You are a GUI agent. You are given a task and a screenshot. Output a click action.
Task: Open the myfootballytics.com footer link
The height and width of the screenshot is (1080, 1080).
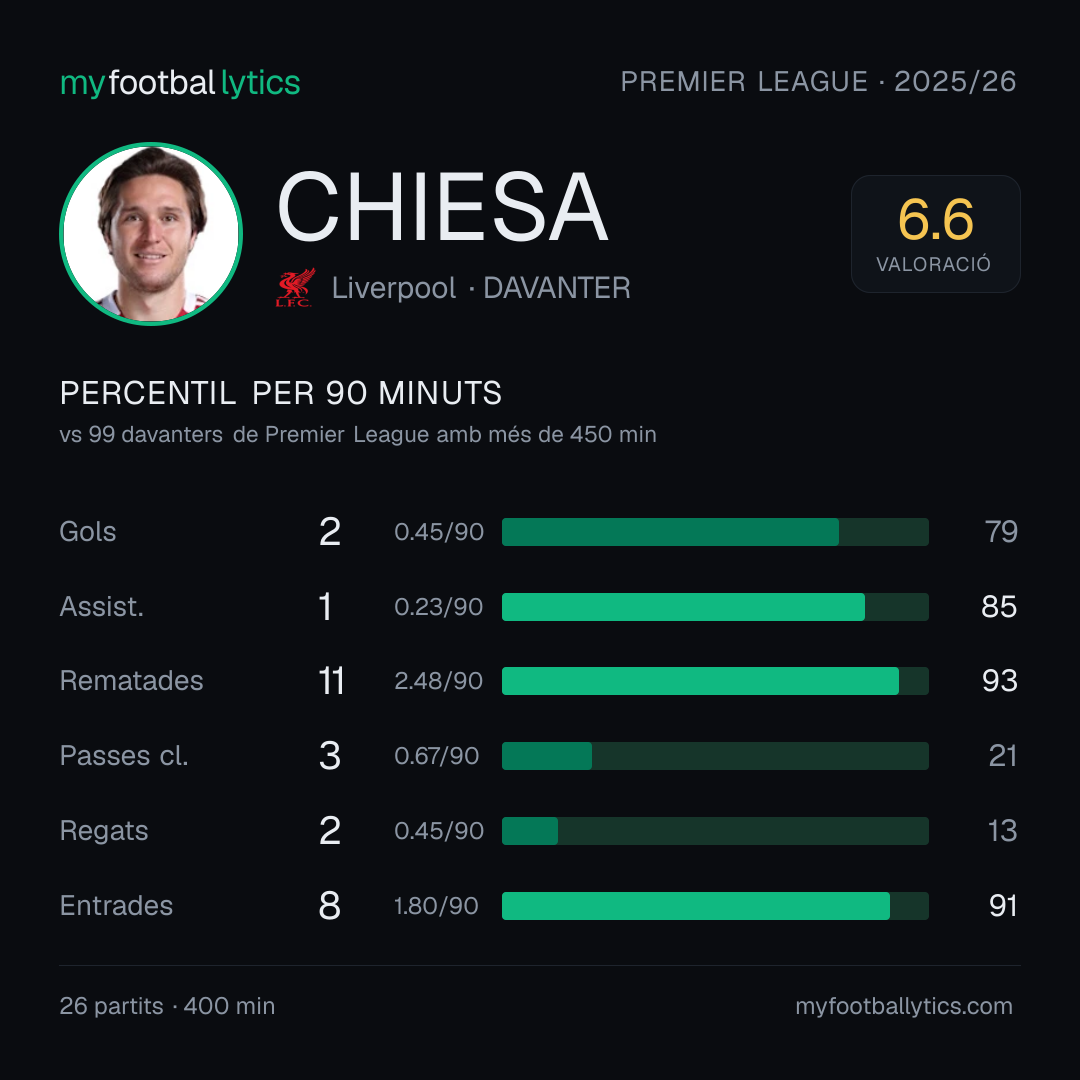pyautogui.click(x=904, y=1006)
